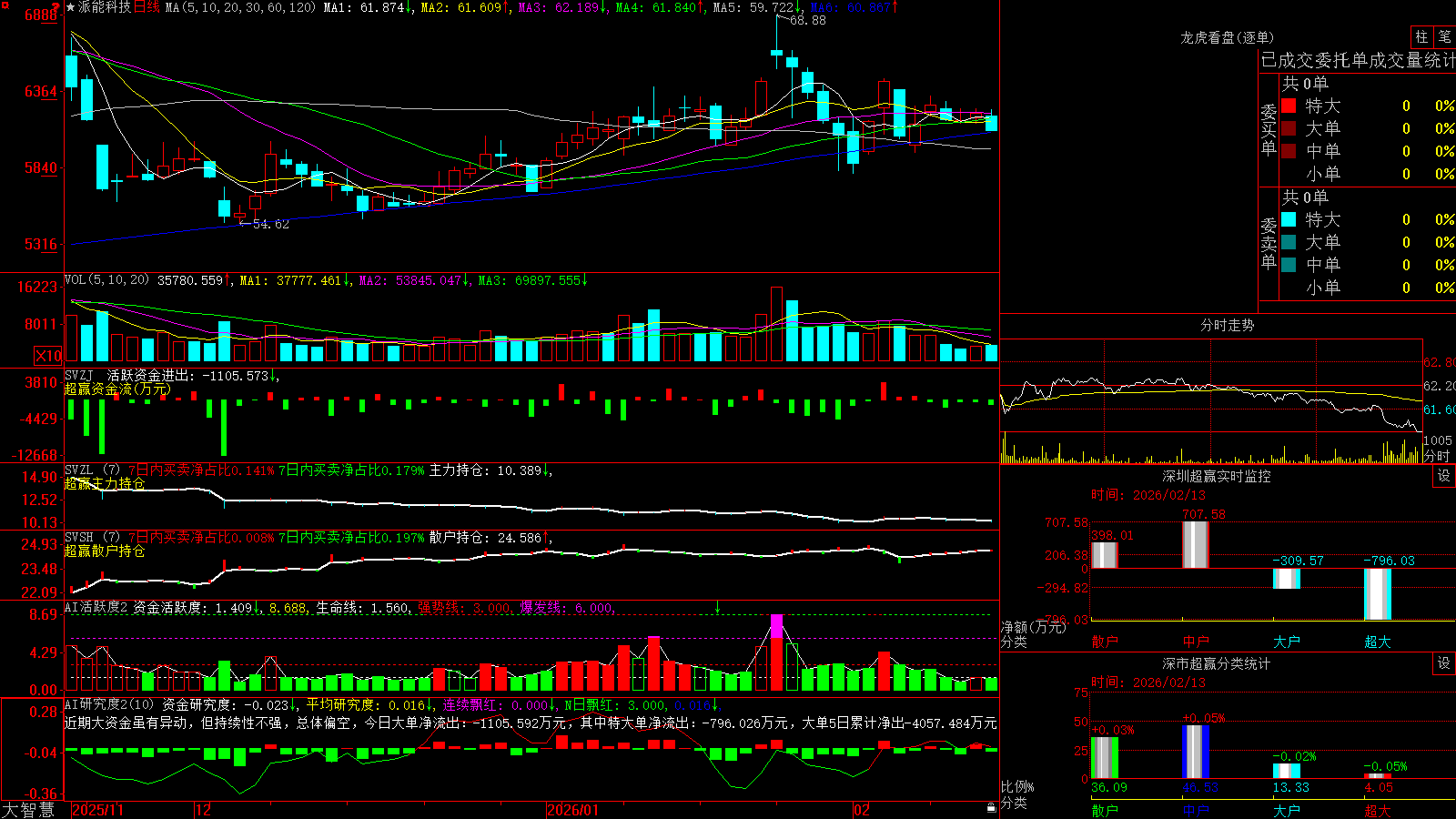Click the dark red 大单 buy-order swatch
This screenshot has width=1456, height=819.
coord(1289,128)
